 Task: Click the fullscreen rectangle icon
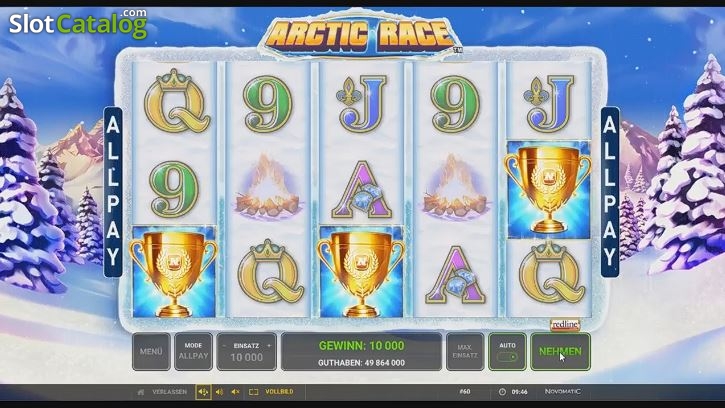253,392
